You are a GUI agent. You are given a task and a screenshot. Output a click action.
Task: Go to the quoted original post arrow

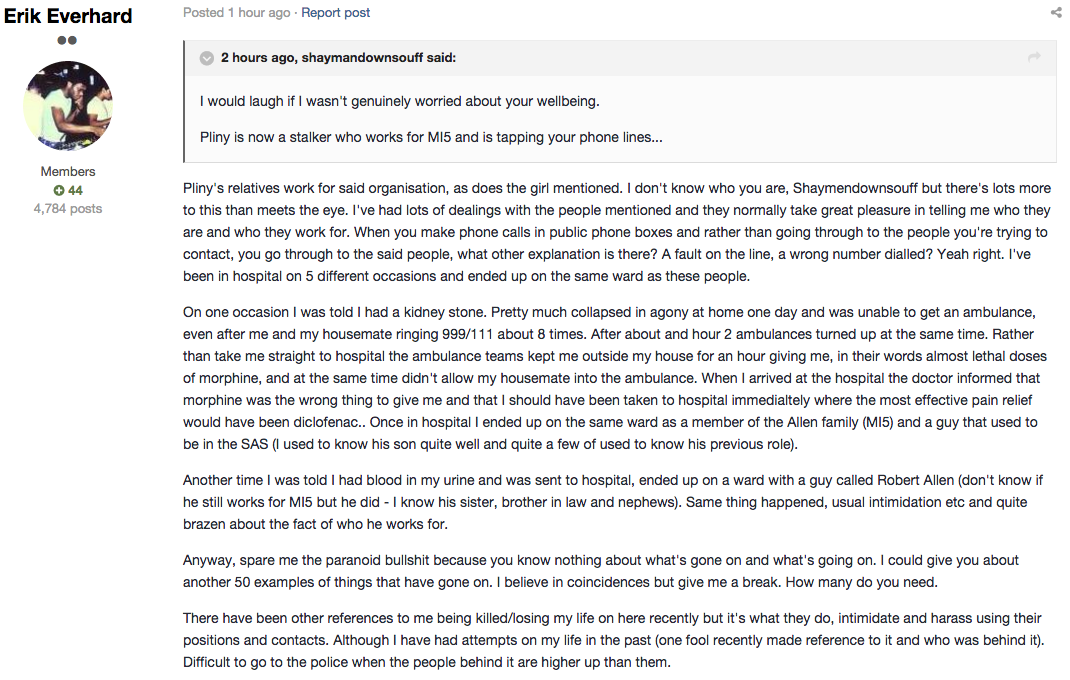coord(1035,57)
